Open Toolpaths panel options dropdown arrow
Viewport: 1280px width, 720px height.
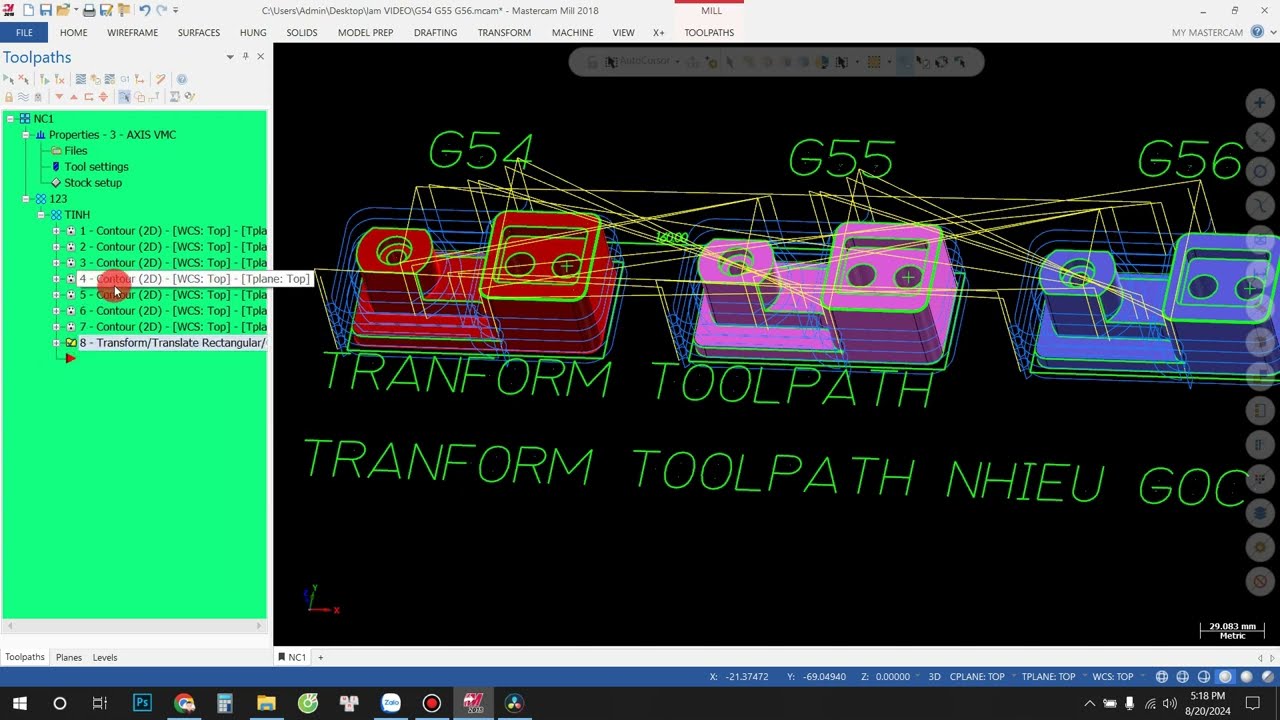click(x=230, y=57)
